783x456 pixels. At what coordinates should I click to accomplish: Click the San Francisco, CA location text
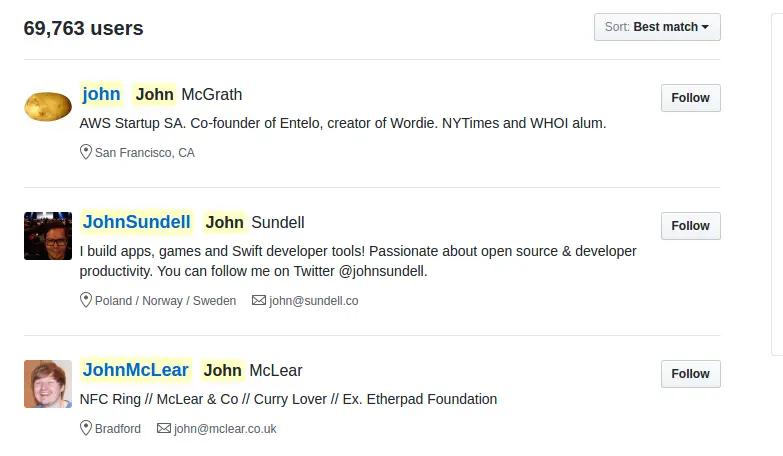coord(145,153)
